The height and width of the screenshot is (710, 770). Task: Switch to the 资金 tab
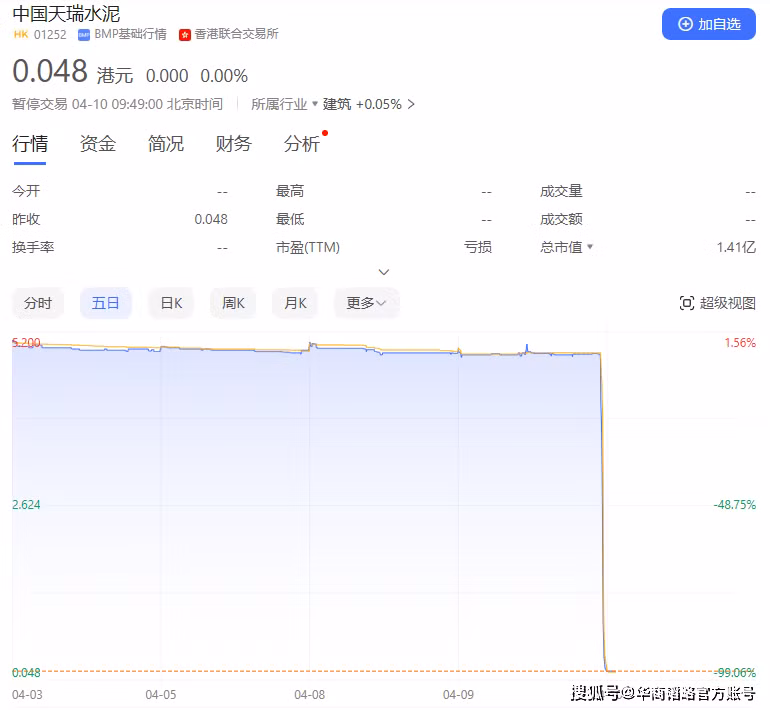(97, 144)
